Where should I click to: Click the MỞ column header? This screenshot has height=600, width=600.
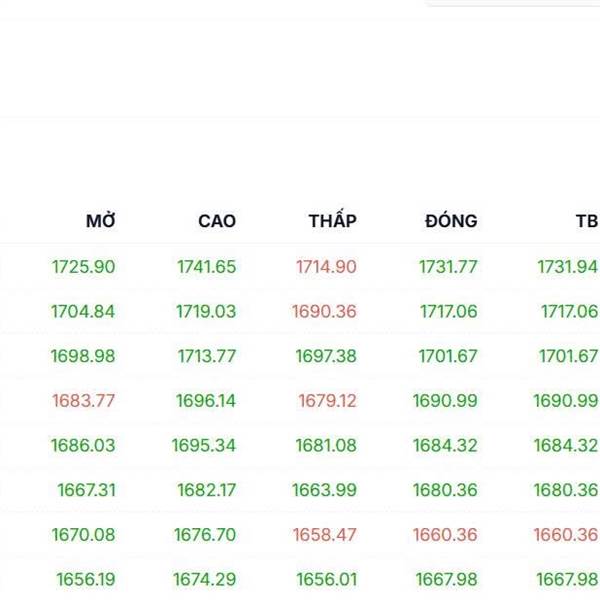[101, 221]
